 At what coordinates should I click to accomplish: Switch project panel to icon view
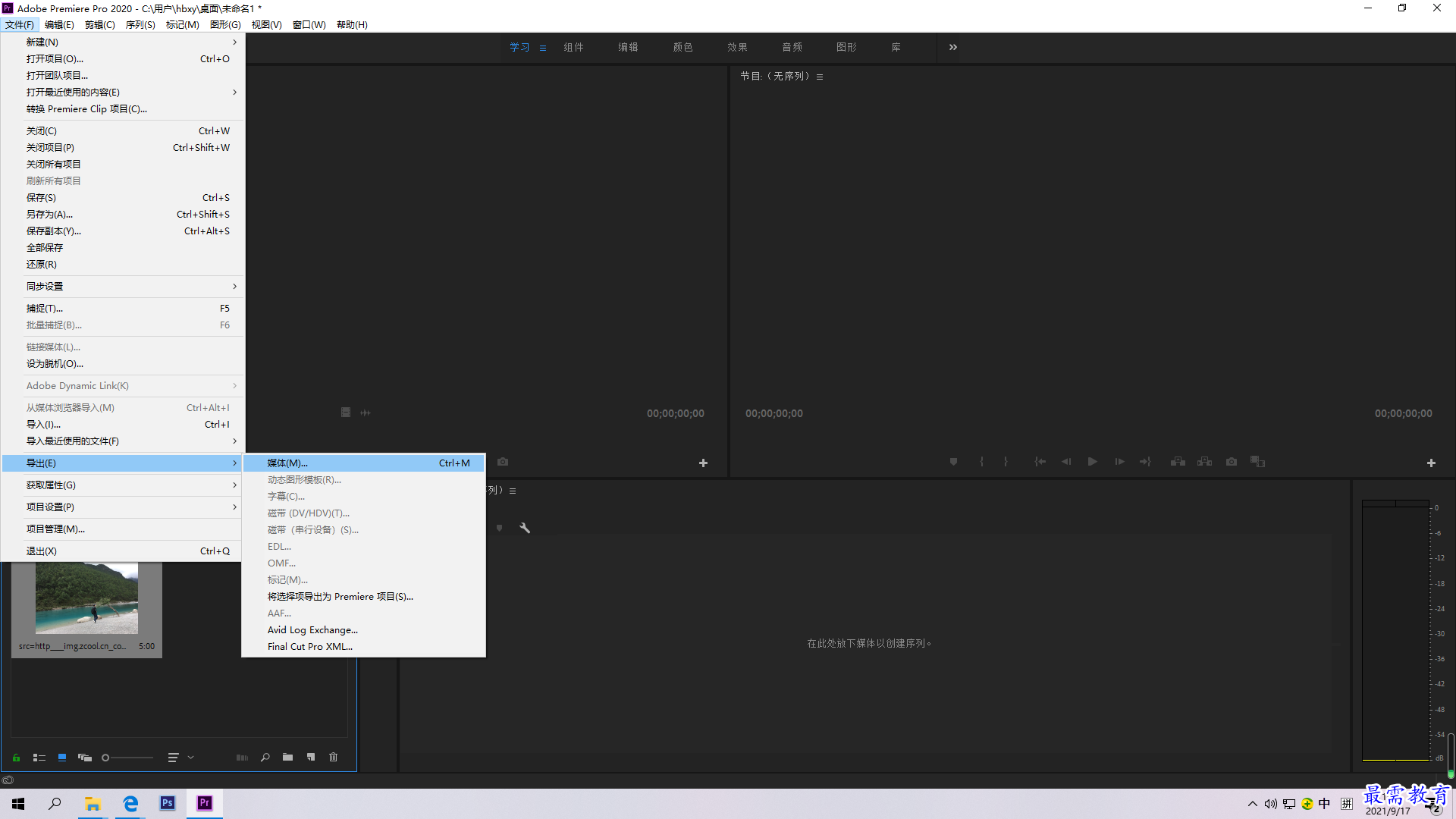click(62, 758)
